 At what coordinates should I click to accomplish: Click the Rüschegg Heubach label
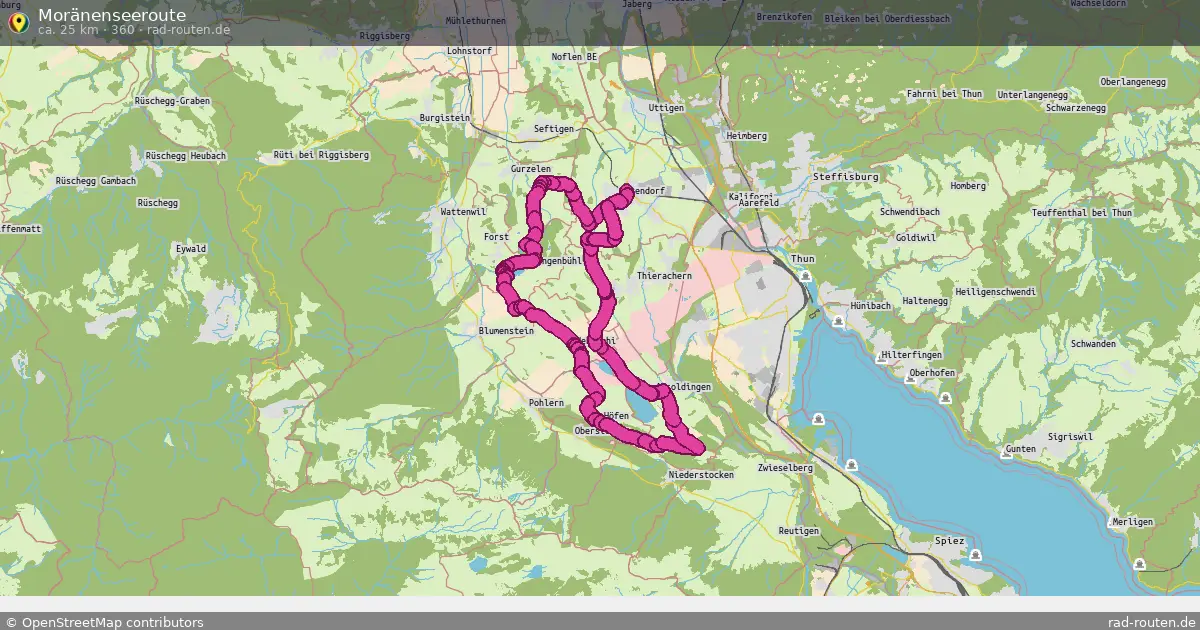coord(186,156)
